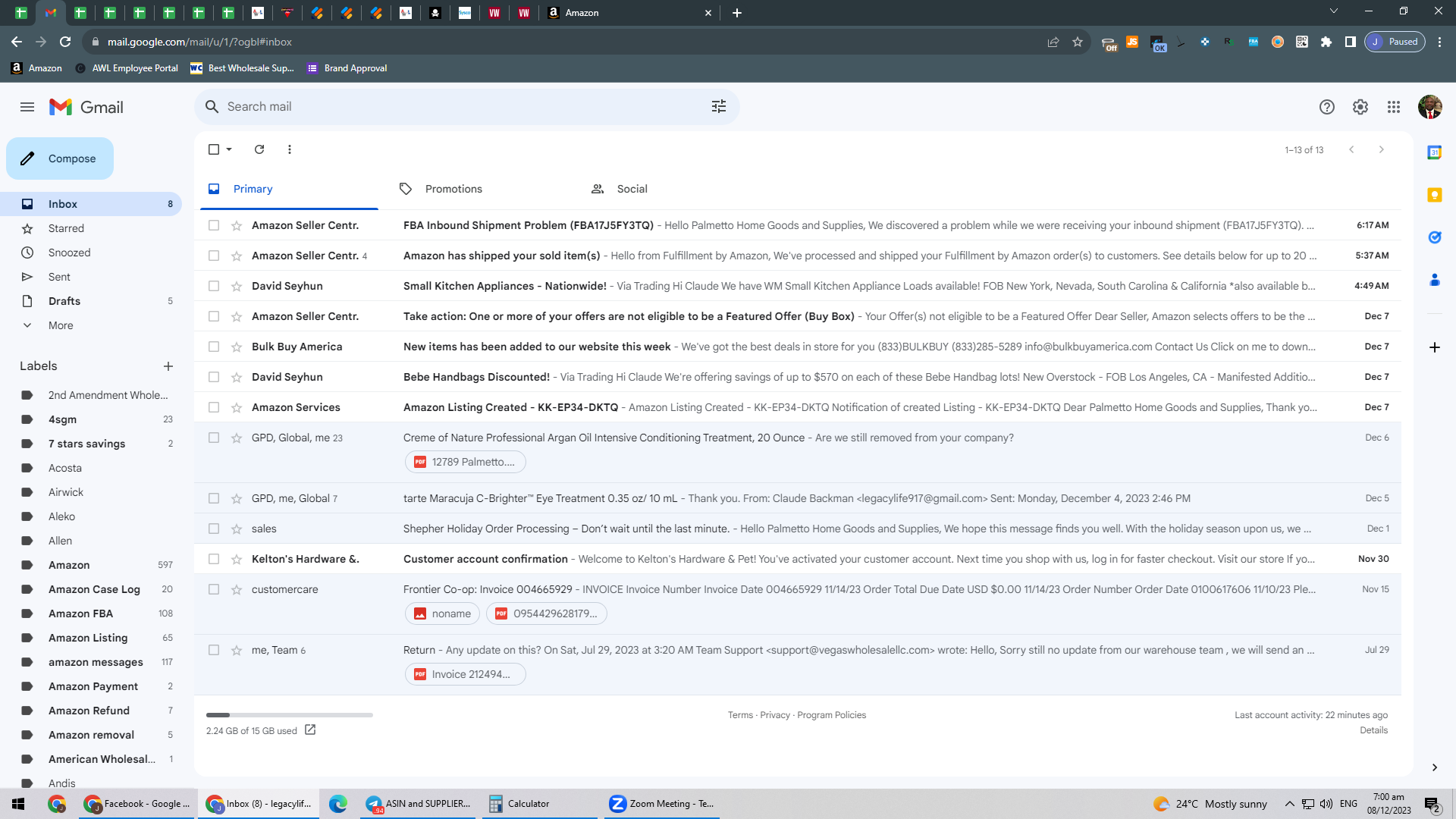
Task: Open Google Contacts side panel
Action: click(1435, 280)
